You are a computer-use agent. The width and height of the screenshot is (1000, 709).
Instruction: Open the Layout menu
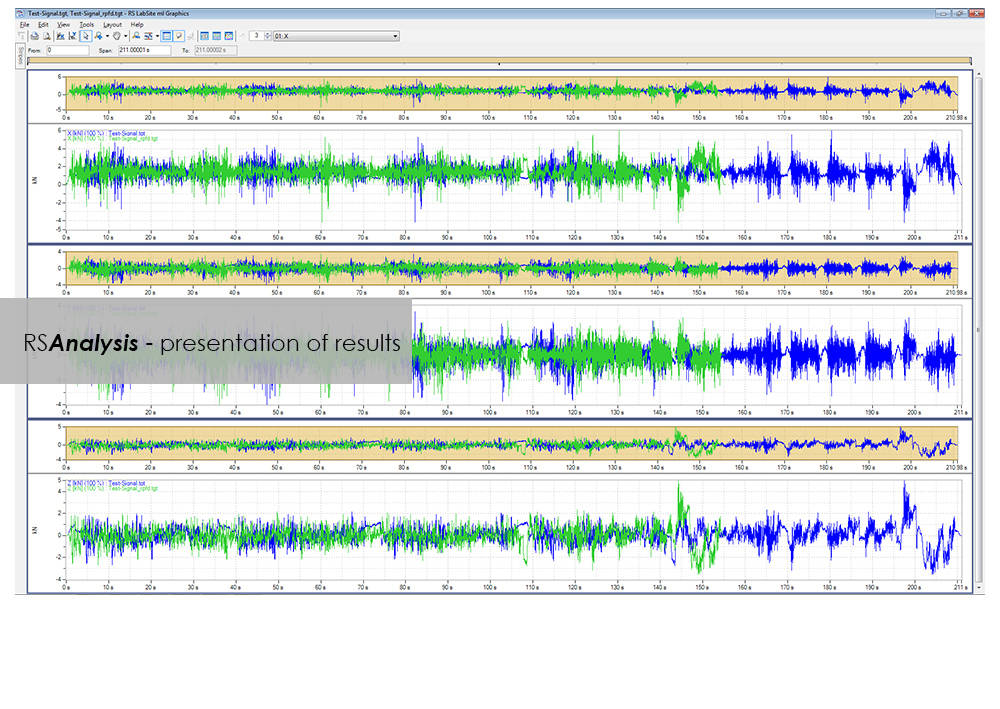(112, 24)
